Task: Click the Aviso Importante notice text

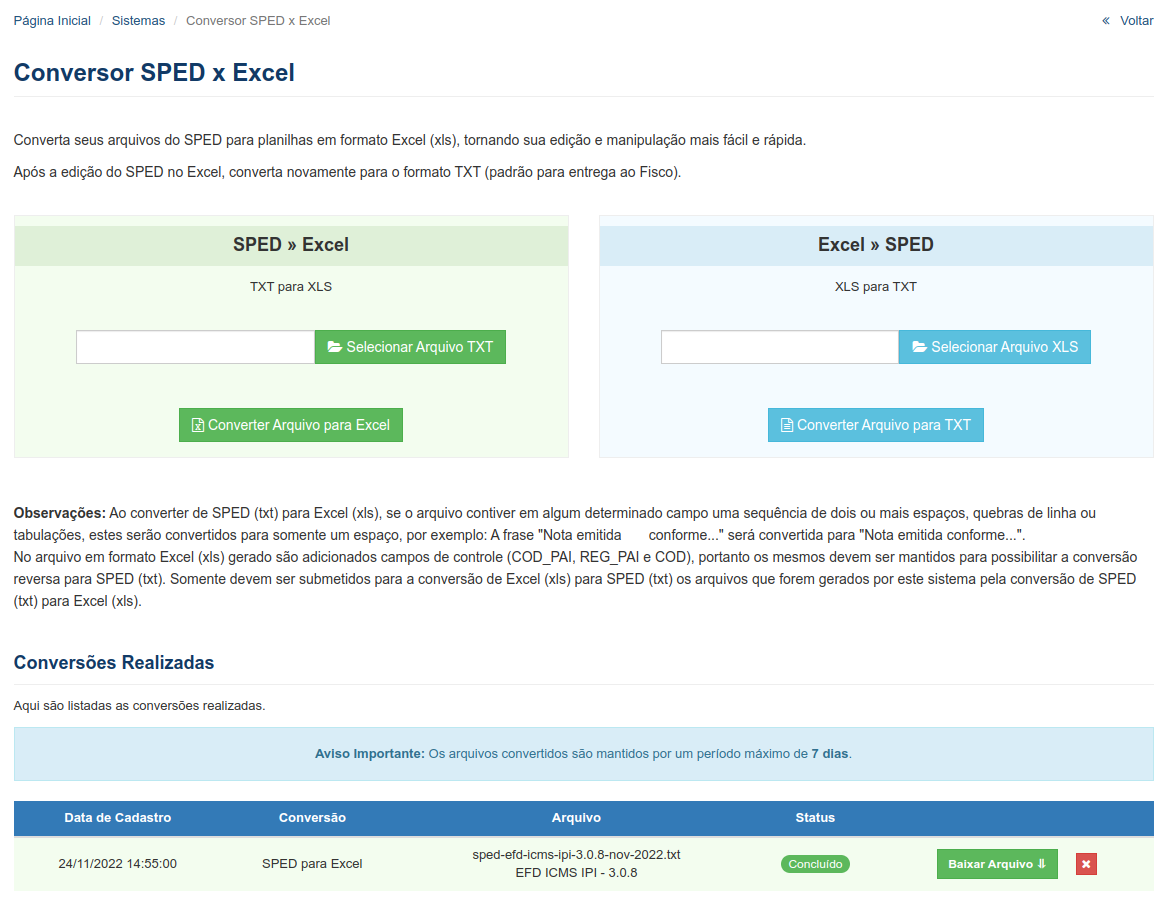Action: point(583,754)
